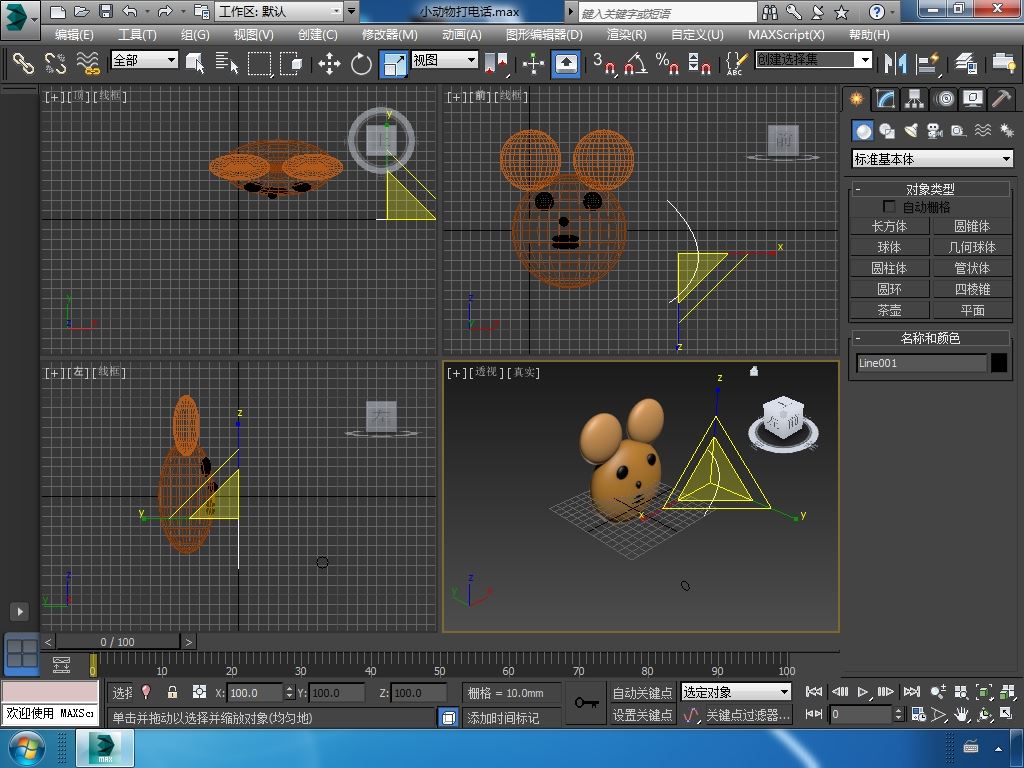Click the 圆环 torus button
The width and height of the screenshot is (1024, 768).
pos(889,289)
